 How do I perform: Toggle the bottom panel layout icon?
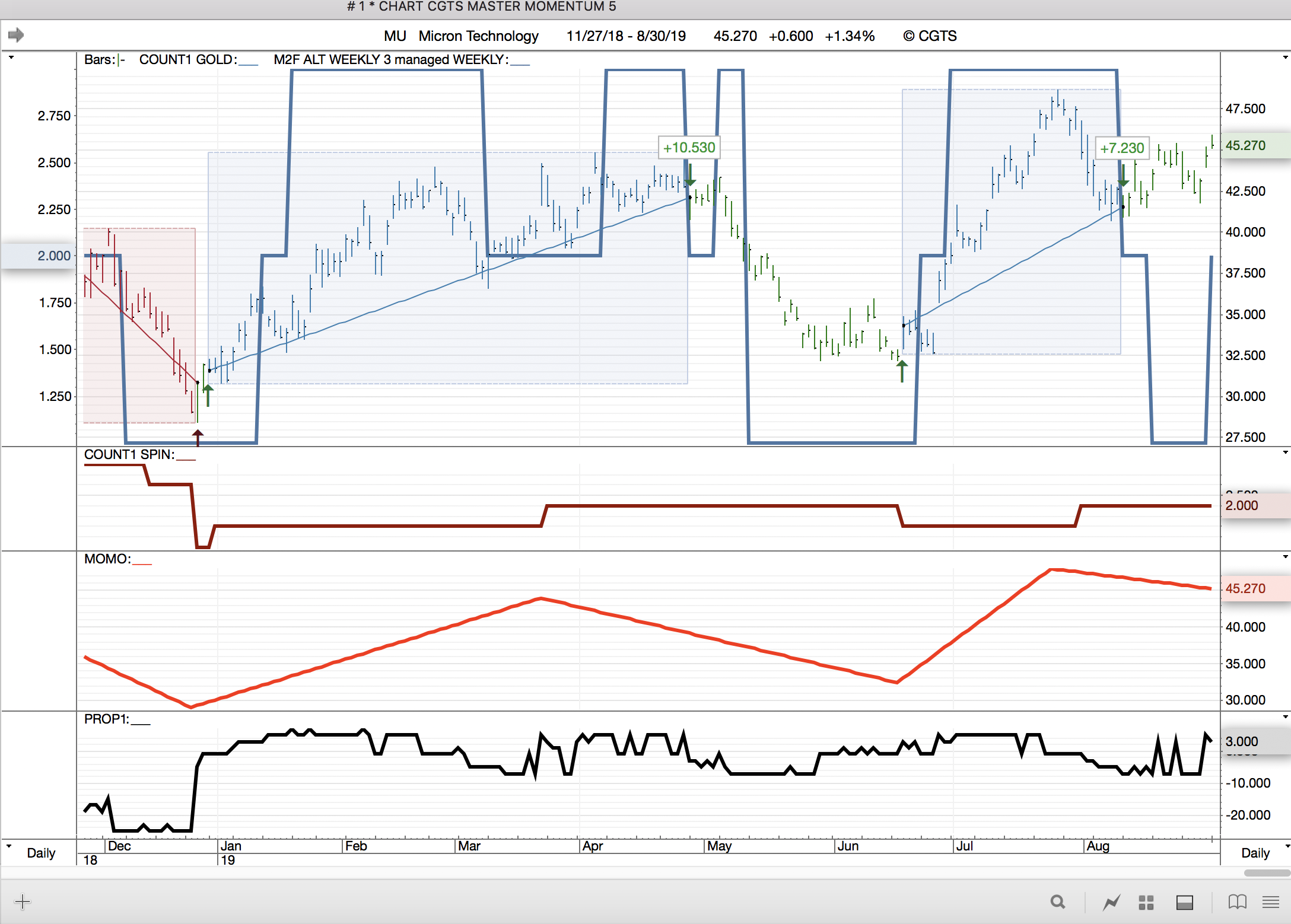[x=1185, y=902]
